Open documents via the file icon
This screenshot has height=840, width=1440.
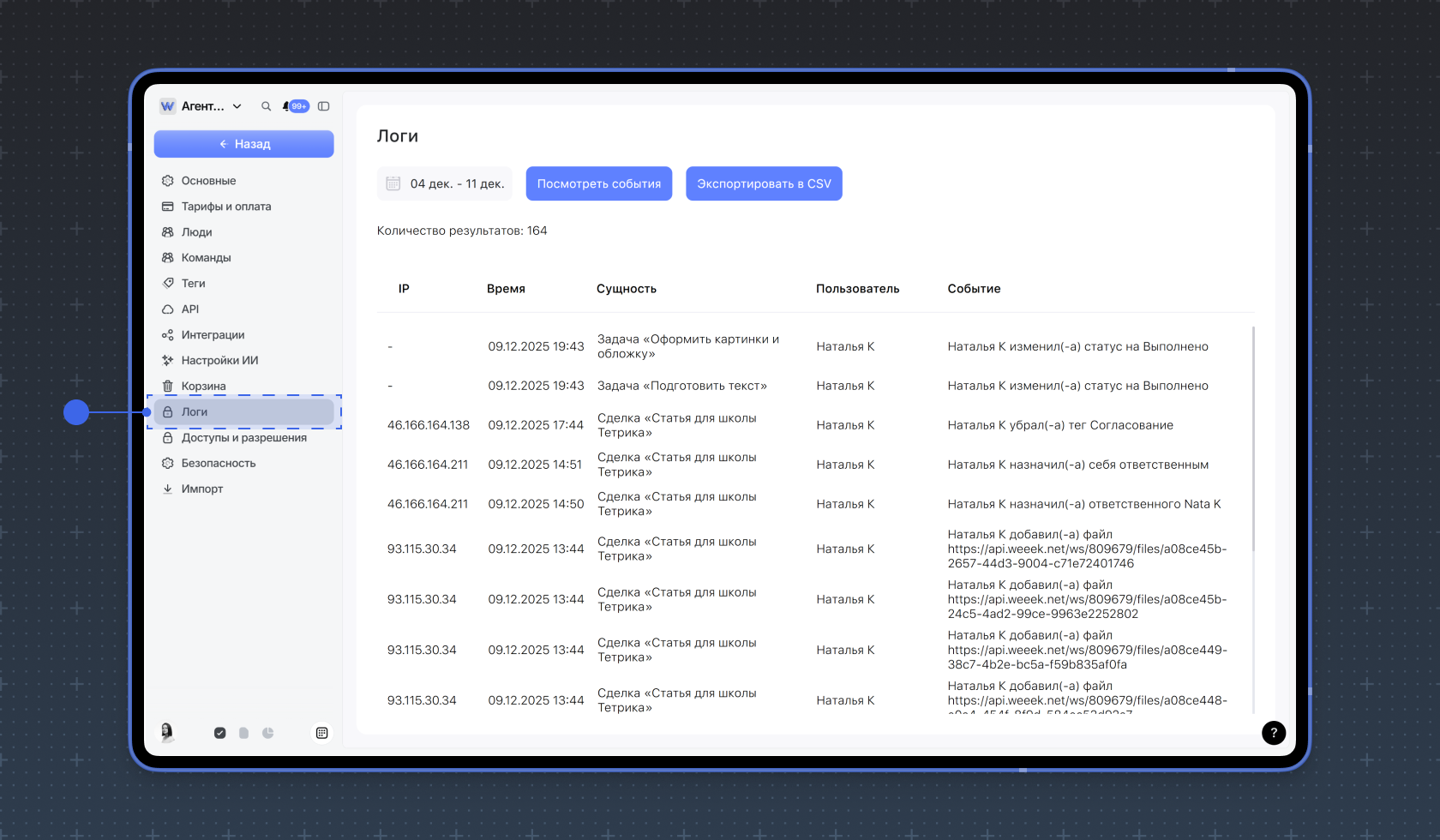tap(244, 733)
